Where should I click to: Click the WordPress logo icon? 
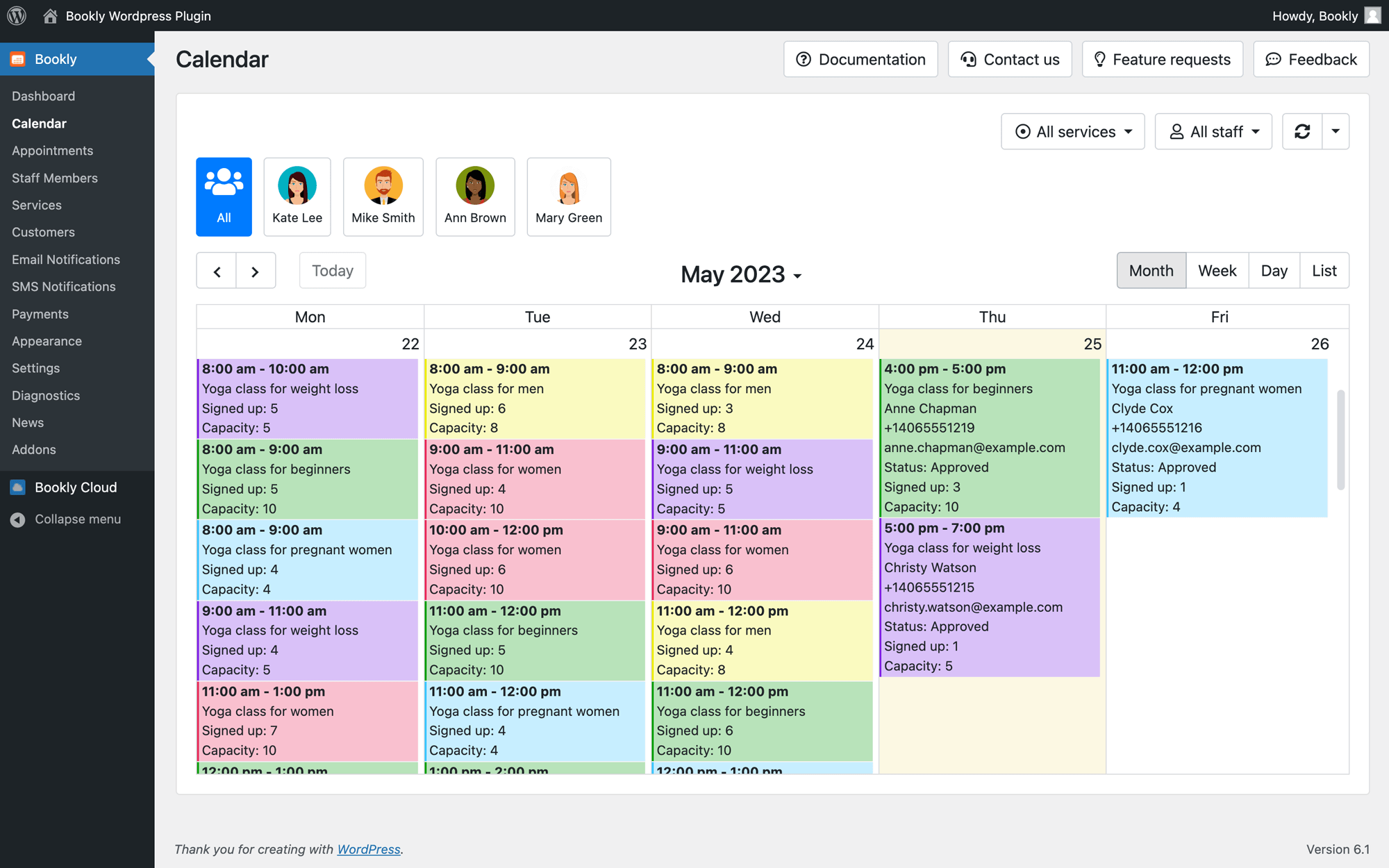tap(17, 15)
